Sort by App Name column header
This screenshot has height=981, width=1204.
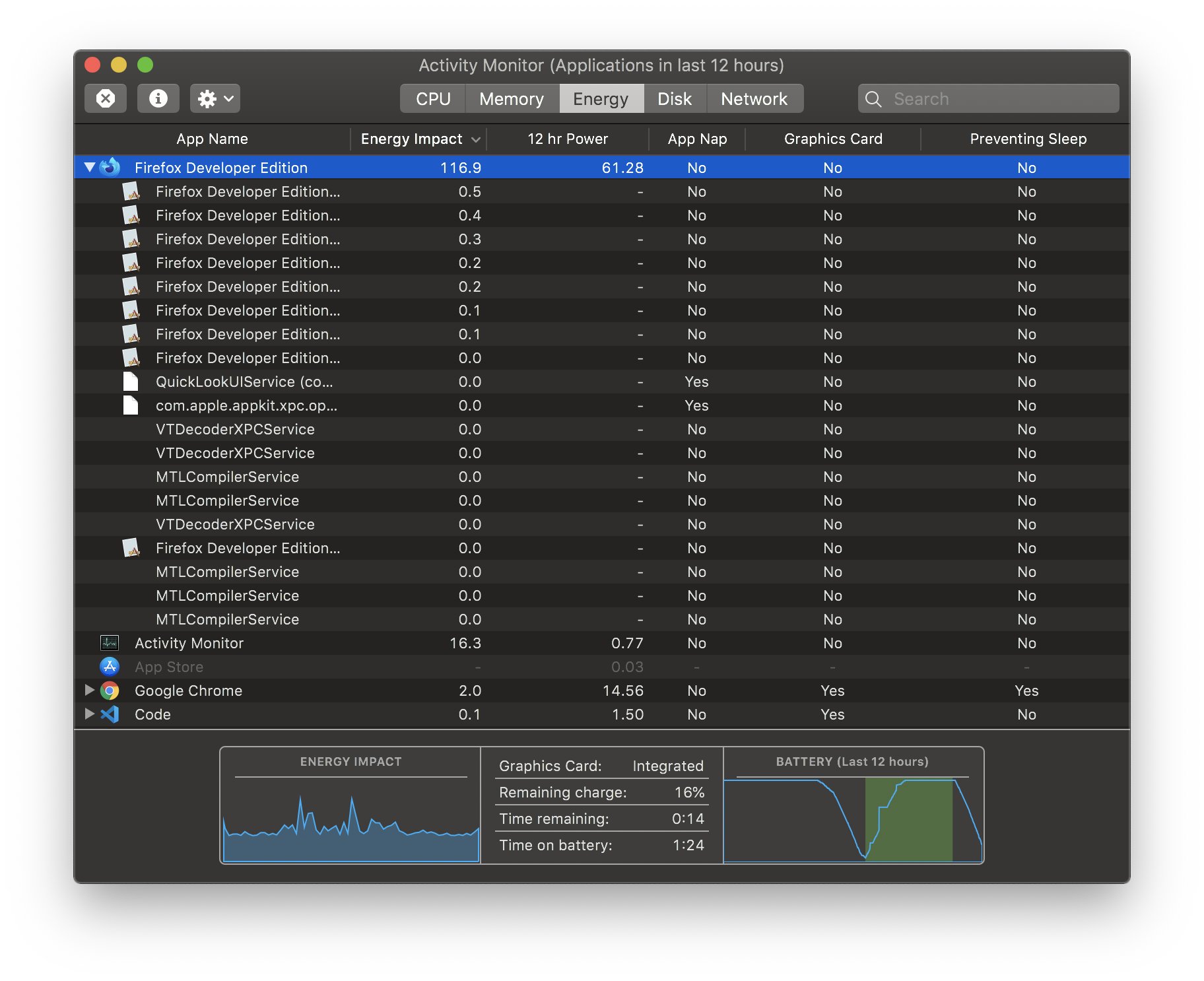212,139
